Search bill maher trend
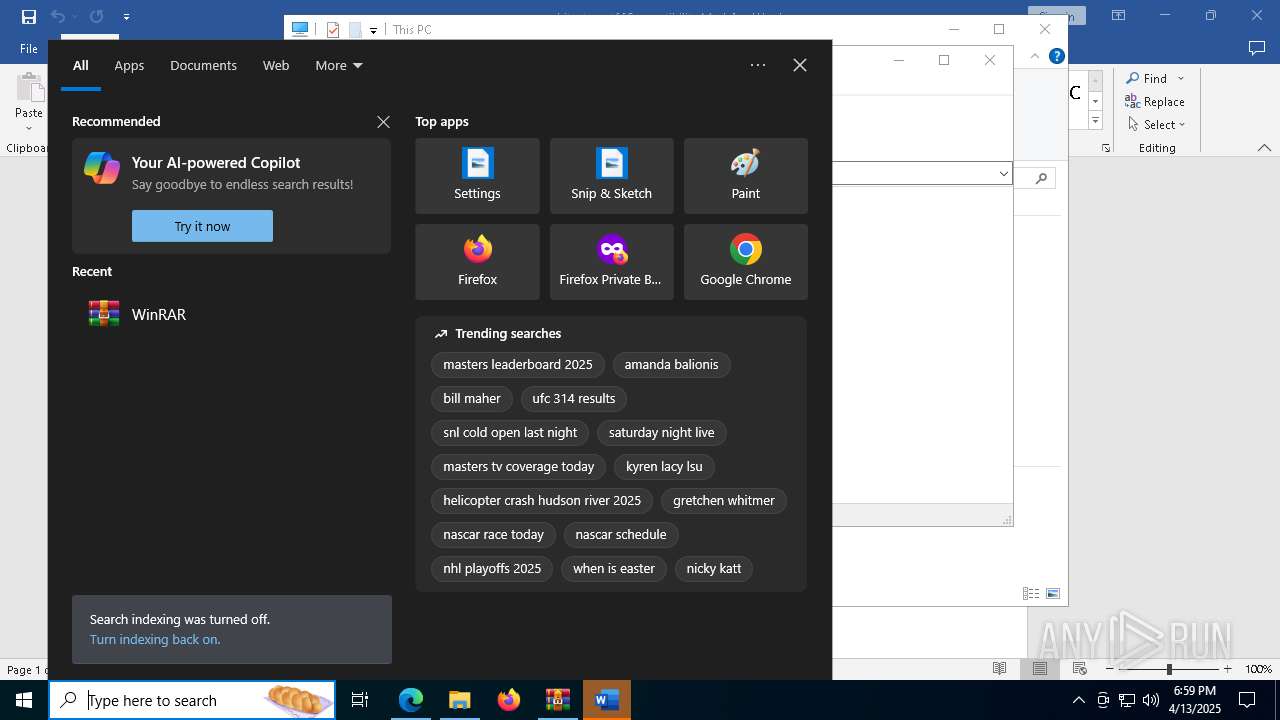This screenshot has height=720, width=1280. tap(472, 399)
